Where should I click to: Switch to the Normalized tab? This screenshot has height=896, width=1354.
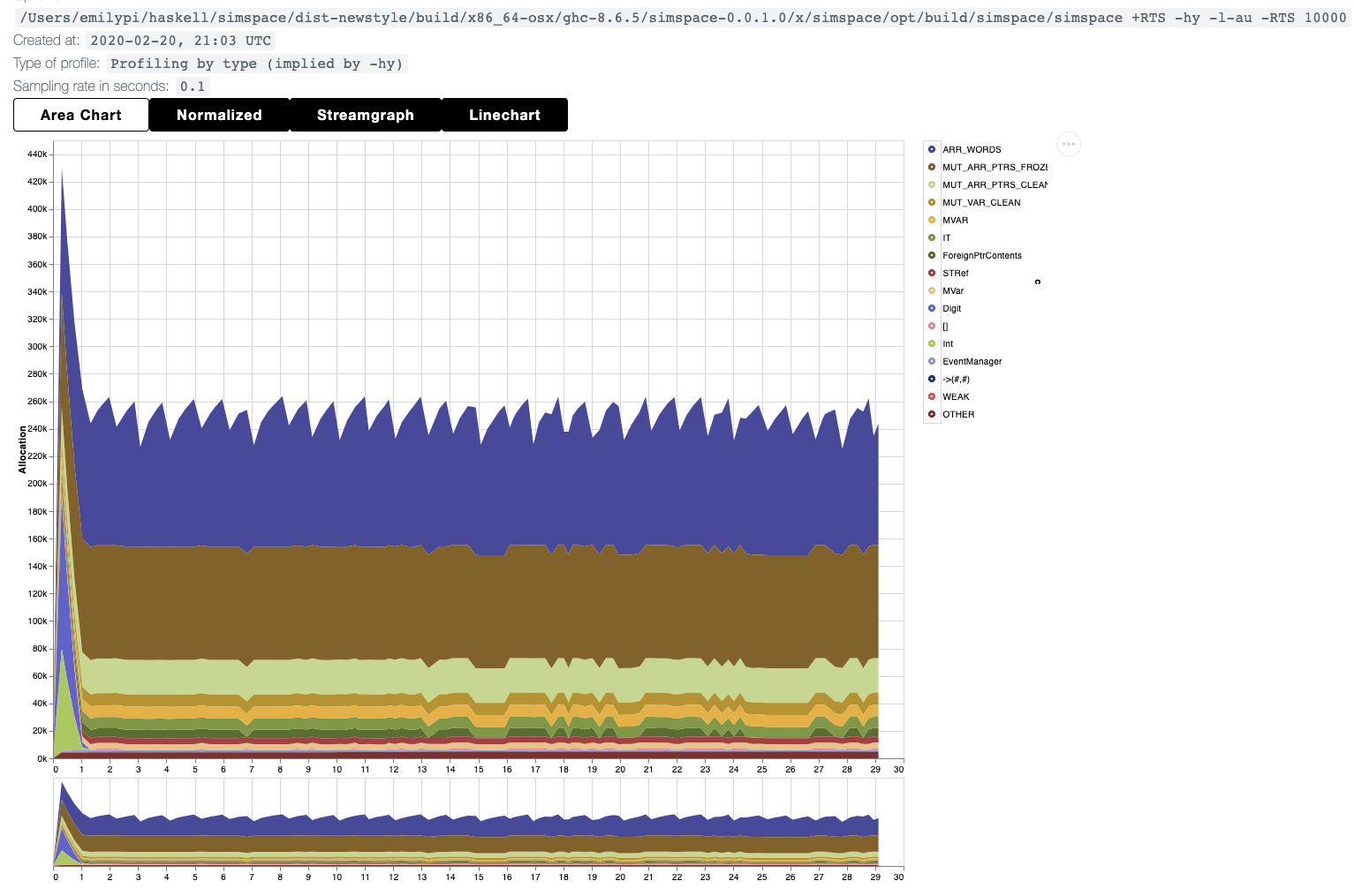coord(219,115)
